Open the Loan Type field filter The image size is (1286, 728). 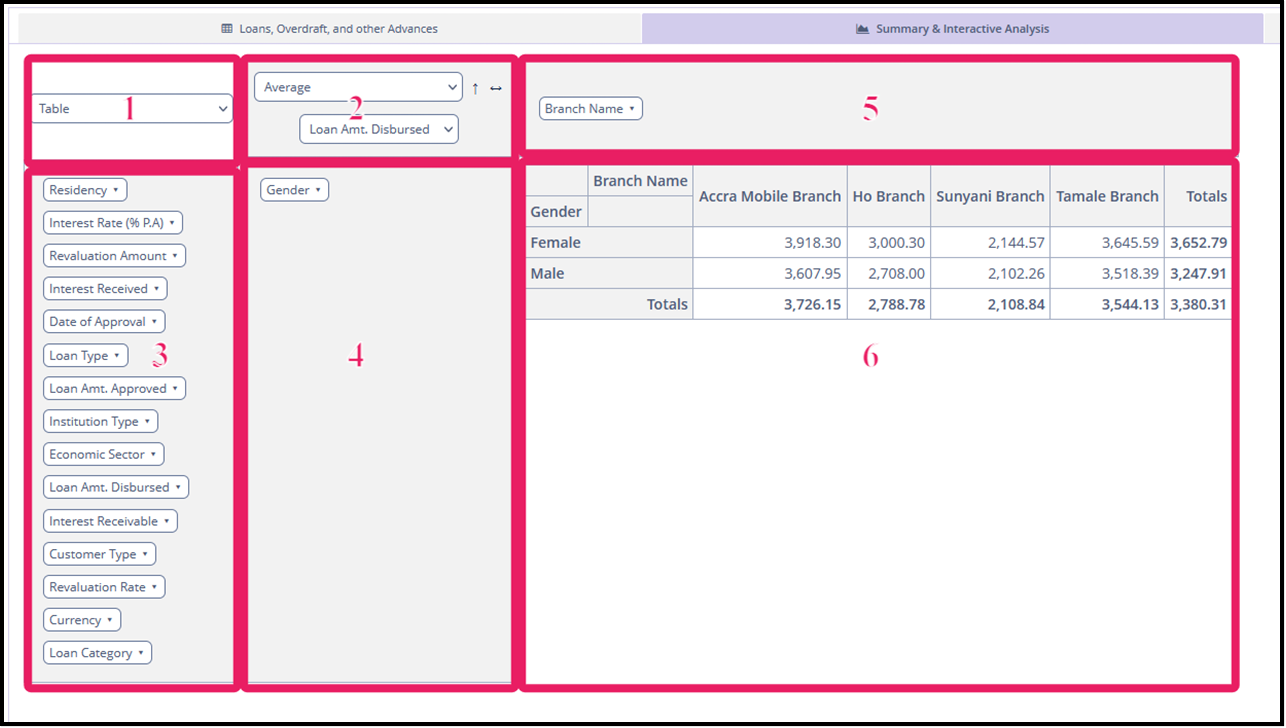[x=85, y=355]
